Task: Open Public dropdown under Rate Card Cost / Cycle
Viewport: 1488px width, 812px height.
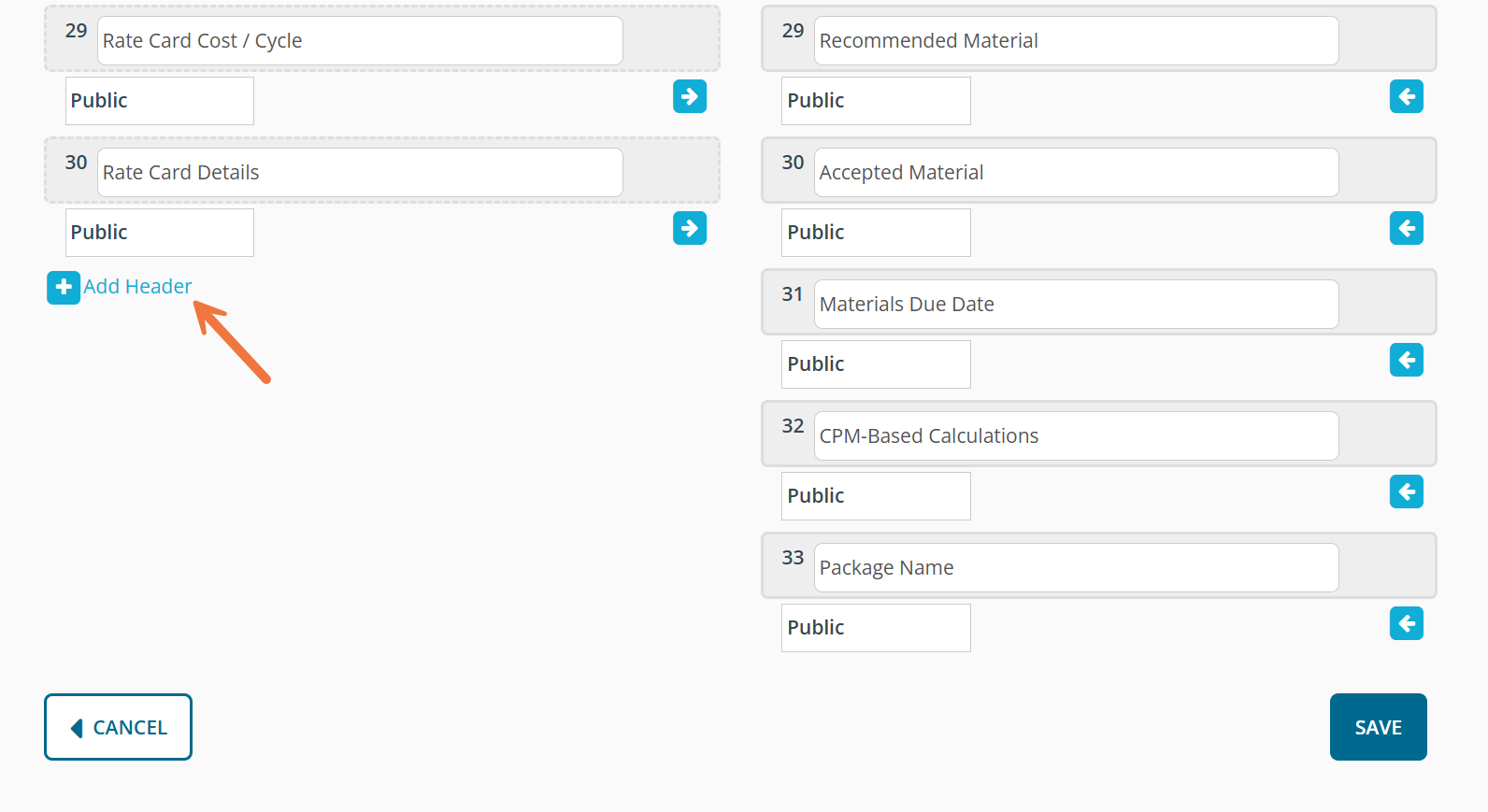Action: (159, 101)
